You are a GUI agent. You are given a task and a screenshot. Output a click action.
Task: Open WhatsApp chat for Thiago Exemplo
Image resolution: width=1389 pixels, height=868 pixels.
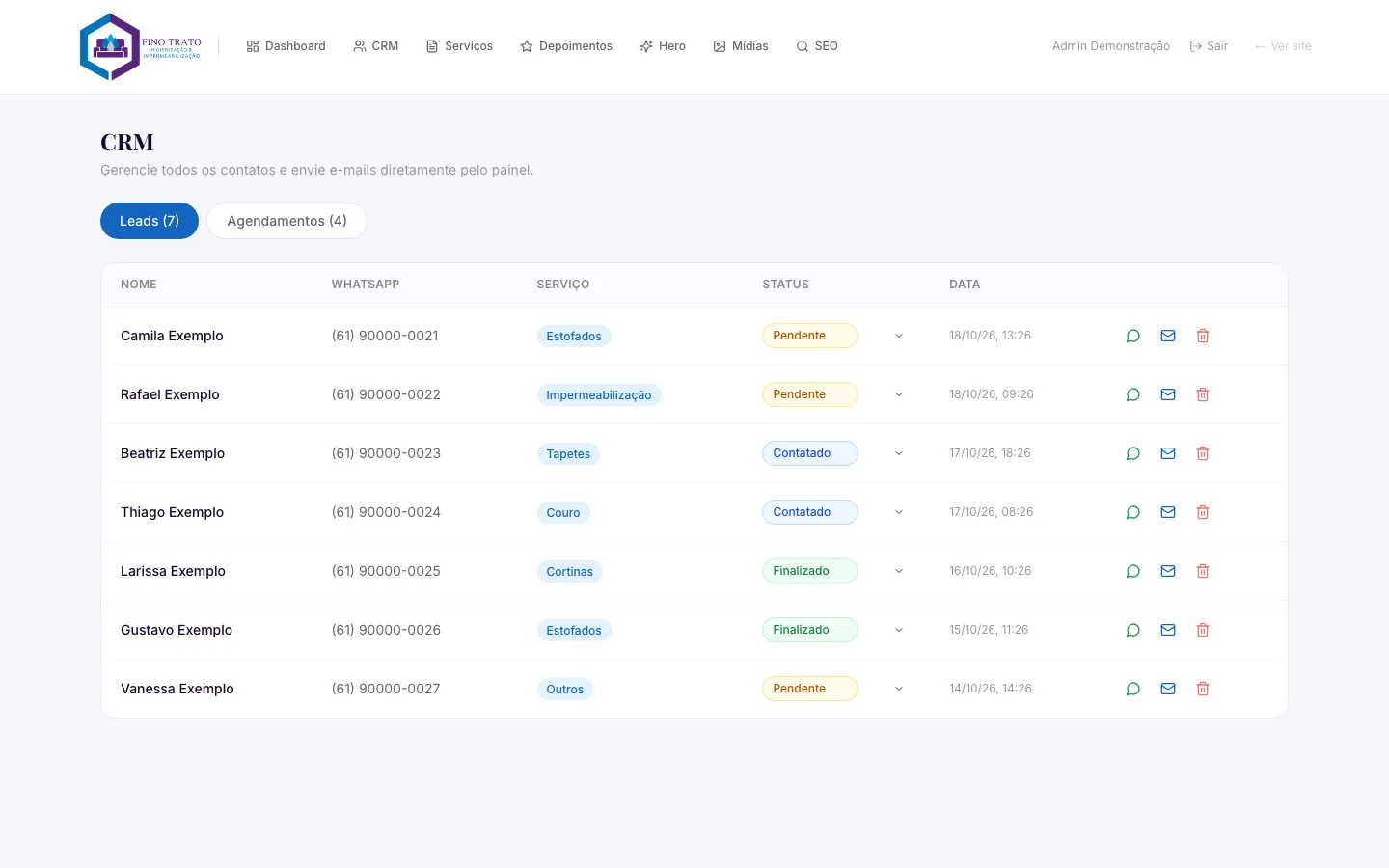point(1133,512)
